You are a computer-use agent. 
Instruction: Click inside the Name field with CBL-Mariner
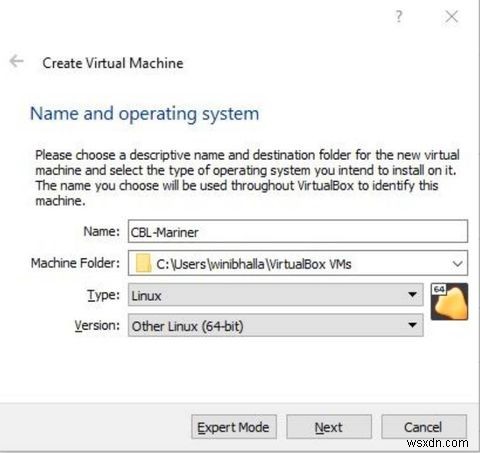(x=298, y=231)
